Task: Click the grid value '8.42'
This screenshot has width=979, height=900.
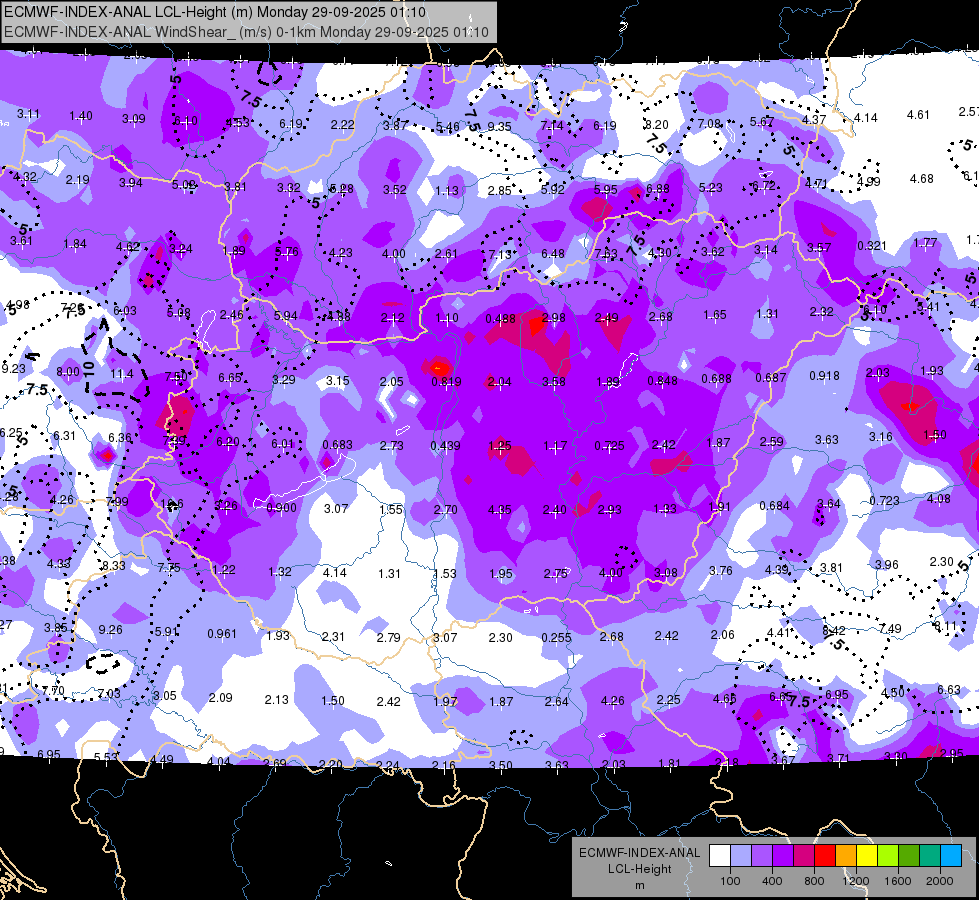Action: click(834, 631)
